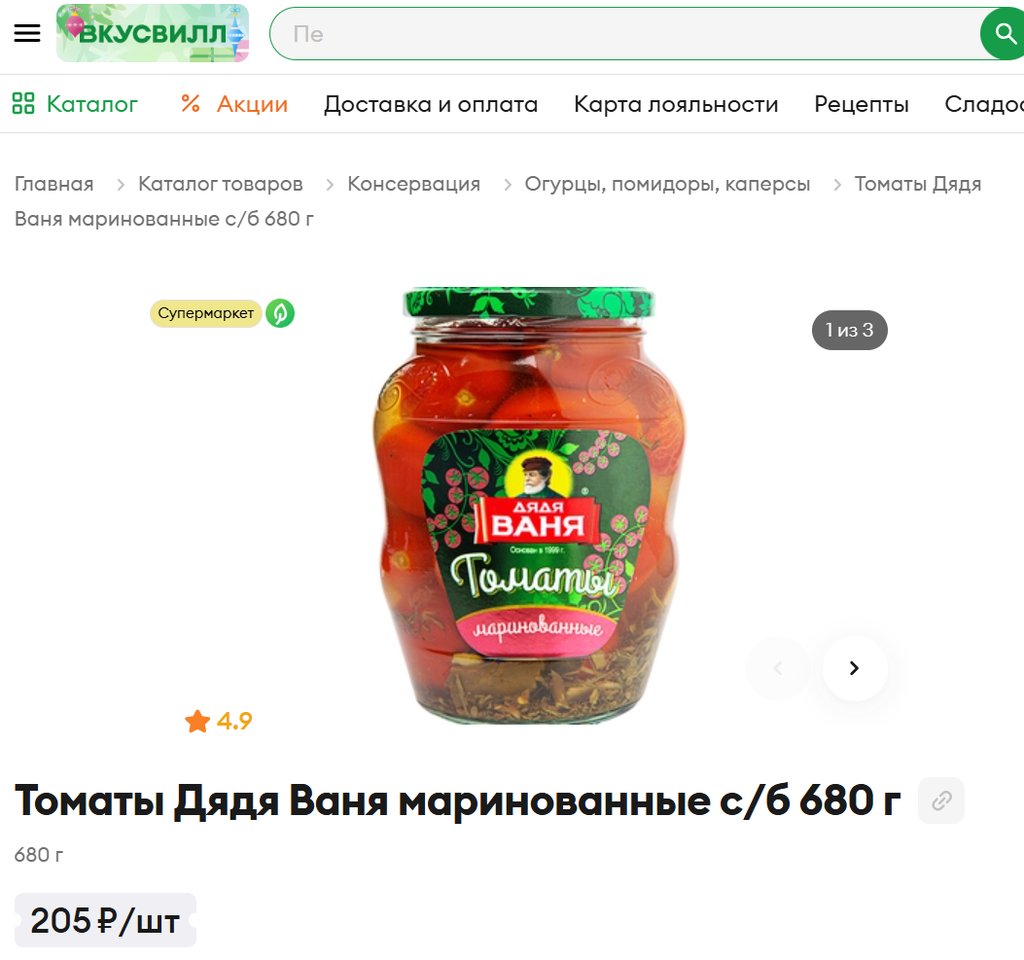
Task: Click the green leaf badge icon
Action: (x=280, y=313)
